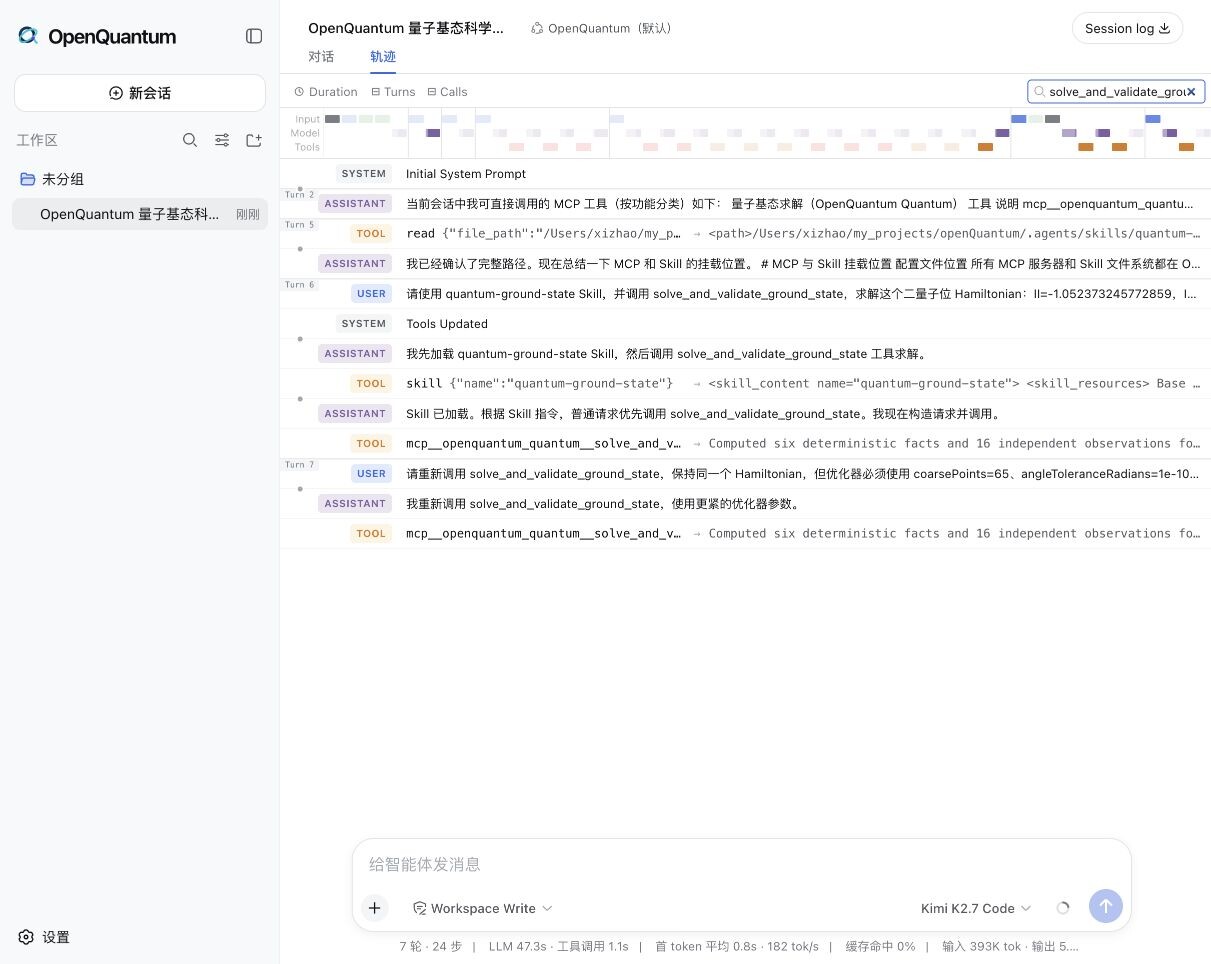Clear the trajectory search text
The height and width of the screenshot is (964, 1211).
click(x=1191, y=92)
